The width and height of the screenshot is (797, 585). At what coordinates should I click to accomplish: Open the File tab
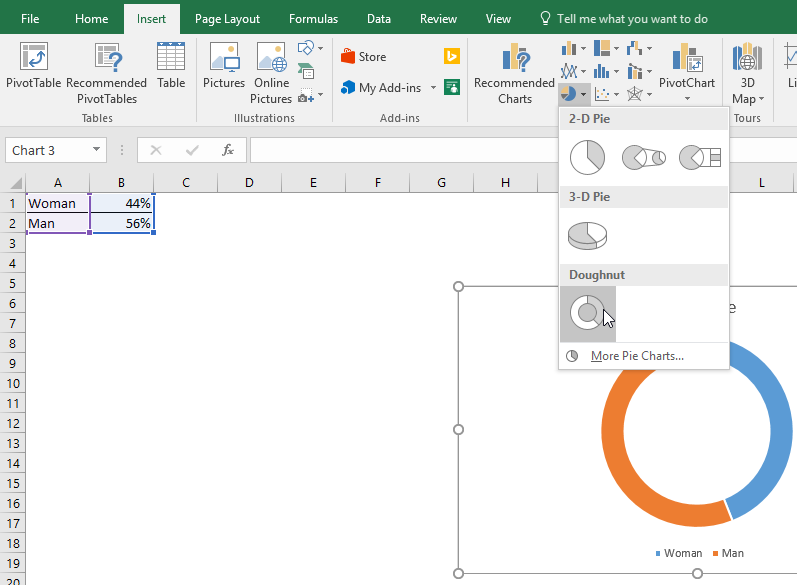tap(30, 19)
